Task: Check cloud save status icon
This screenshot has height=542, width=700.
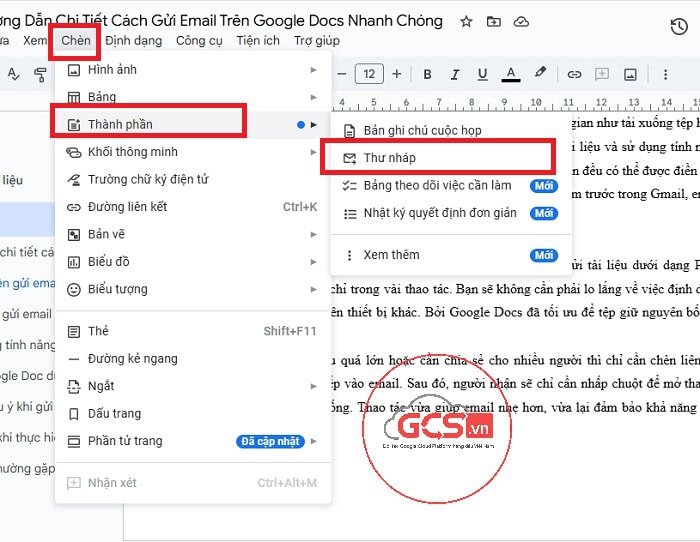Action: 521,21
